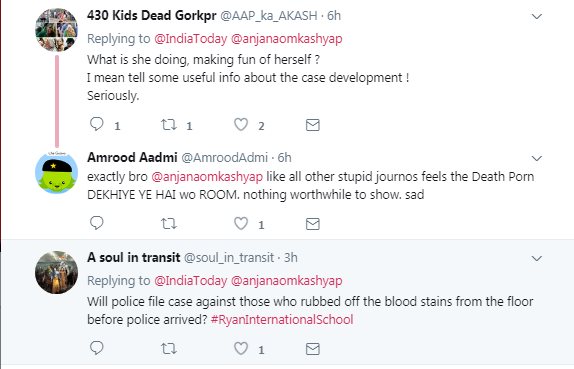Like Amrood Aadmi's tweet

click(241, 223)
